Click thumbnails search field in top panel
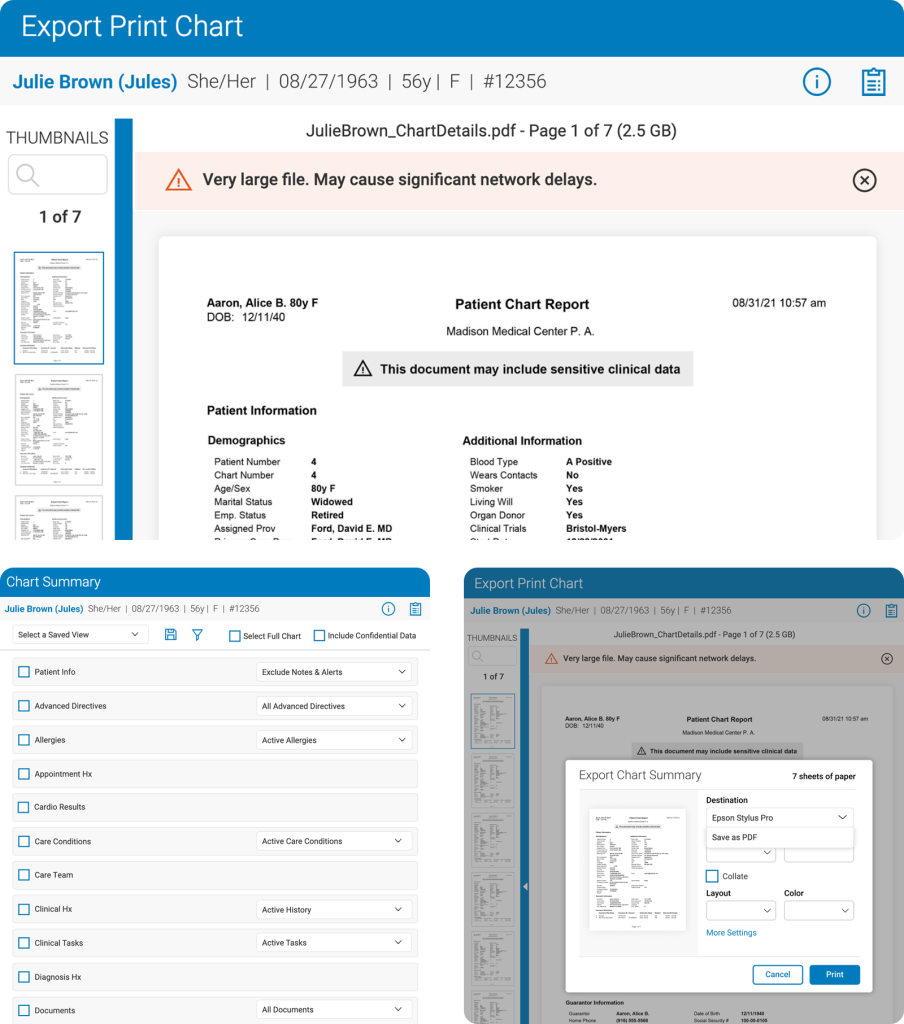904x1024 pixels. point(58,175)
